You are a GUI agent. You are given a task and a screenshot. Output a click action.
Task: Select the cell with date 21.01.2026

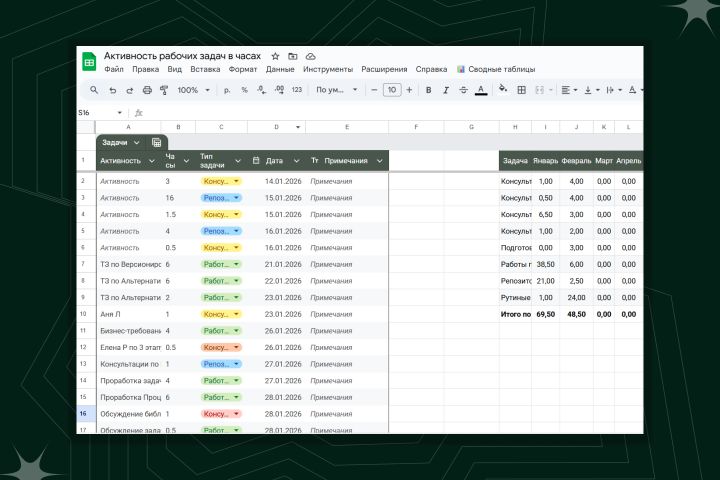pos(276,265)
